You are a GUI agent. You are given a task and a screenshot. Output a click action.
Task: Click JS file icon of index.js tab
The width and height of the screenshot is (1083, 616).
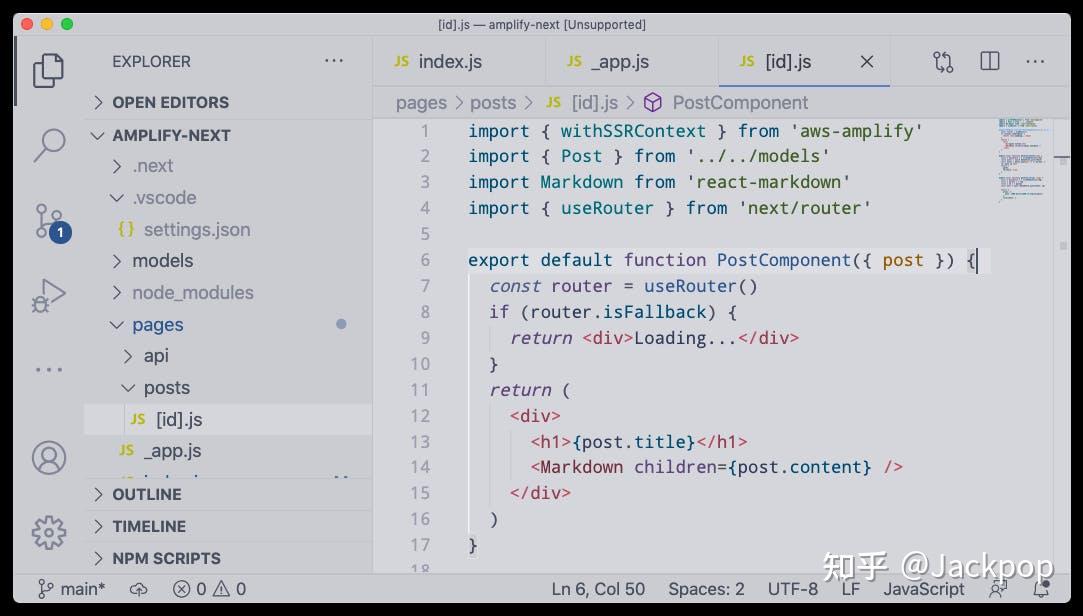click(401, 61)
